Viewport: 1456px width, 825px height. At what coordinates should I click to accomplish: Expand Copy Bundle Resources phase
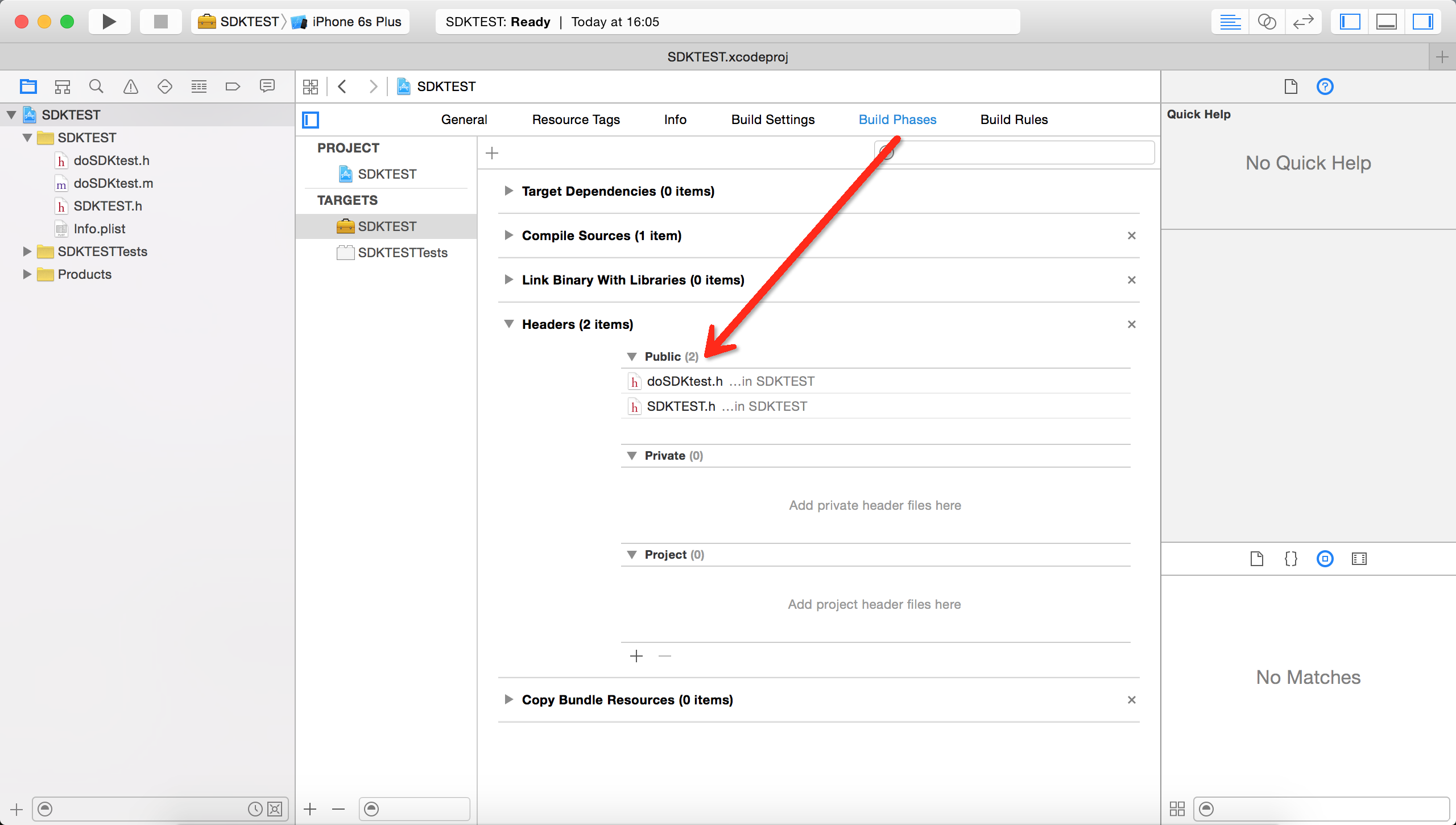[x=509, y=700]
